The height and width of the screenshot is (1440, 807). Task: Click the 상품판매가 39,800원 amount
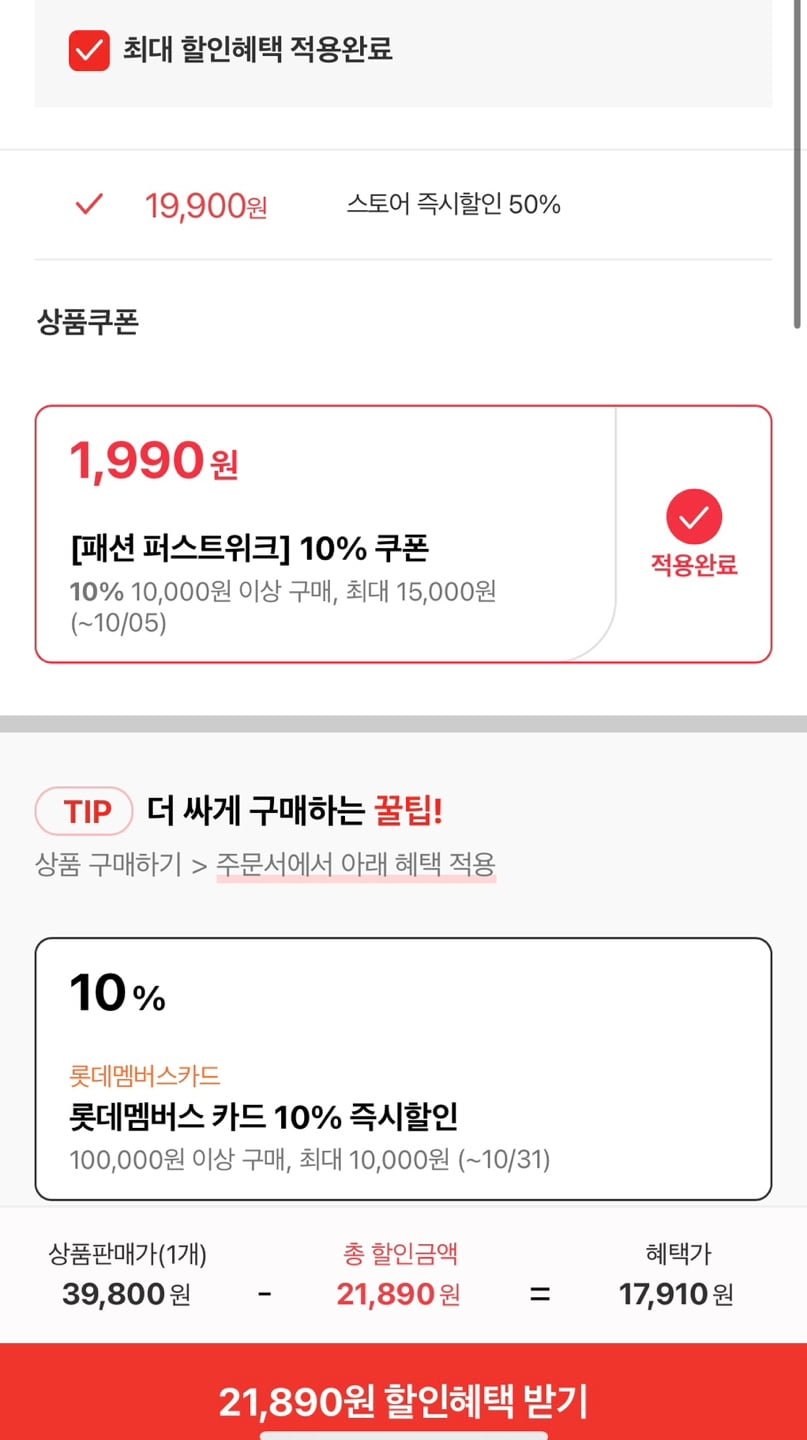click(127, 1294)
